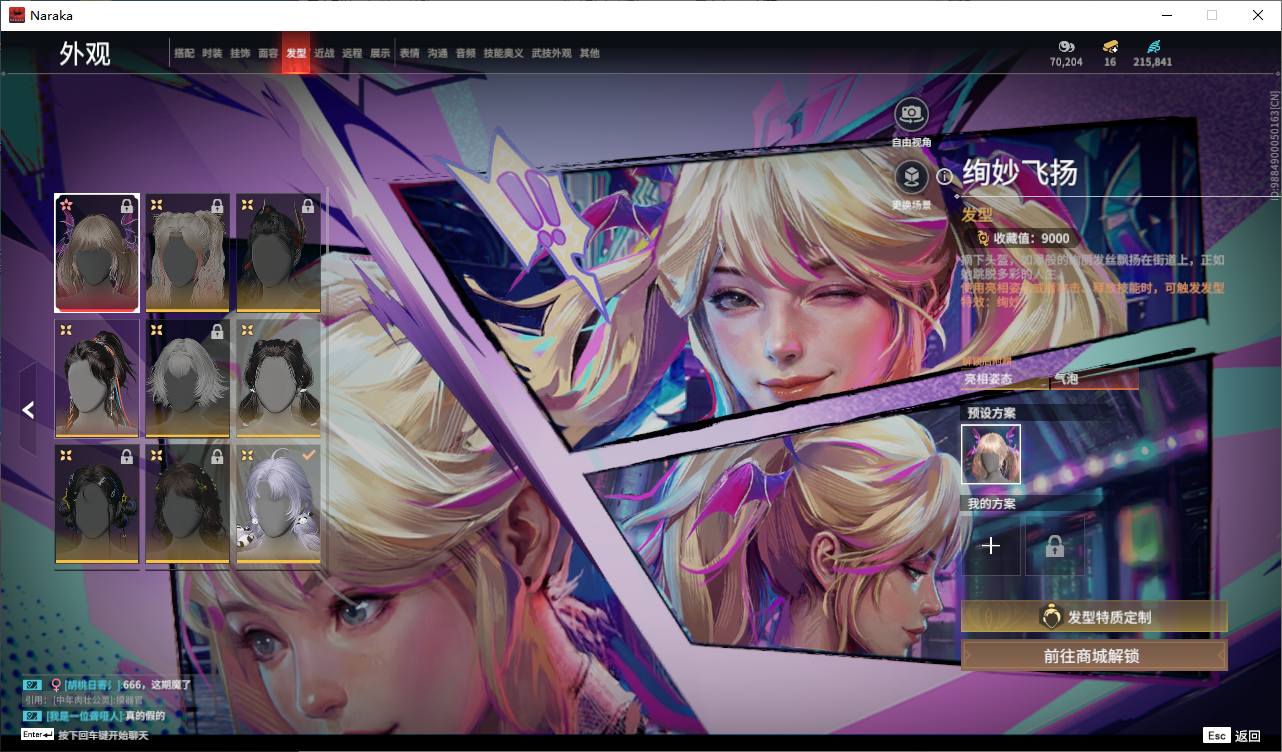Viewport: 1282px width, 752px height.
Task: Pick the black hairstyle with star clips
Action: coord(97,504)
